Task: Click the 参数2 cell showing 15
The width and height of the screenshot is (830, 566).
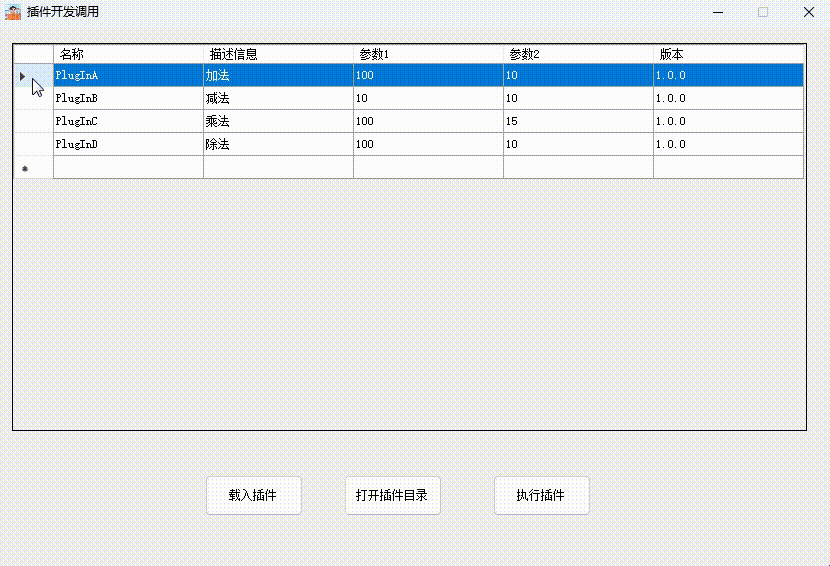Action: tap(578, 122)
